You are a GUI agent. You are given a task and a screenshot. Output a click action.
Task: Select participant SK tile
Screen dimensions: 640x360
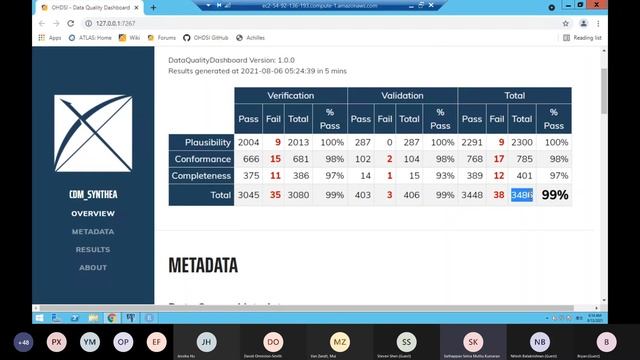473,342
